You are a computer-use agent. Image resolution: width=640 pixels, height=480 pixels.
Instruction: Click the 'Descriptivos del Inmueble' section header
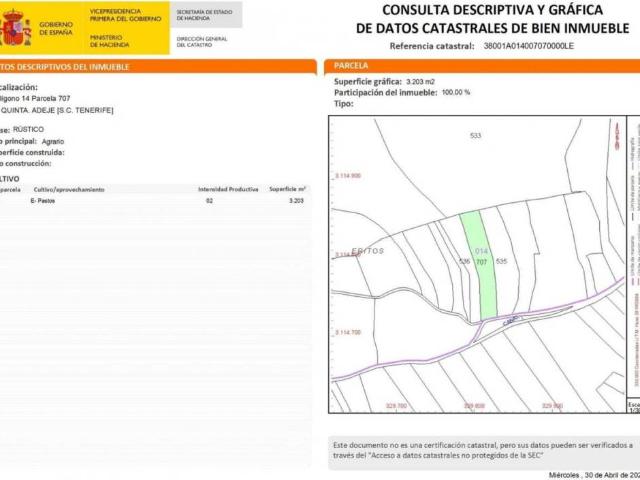(x=158, y=67)
